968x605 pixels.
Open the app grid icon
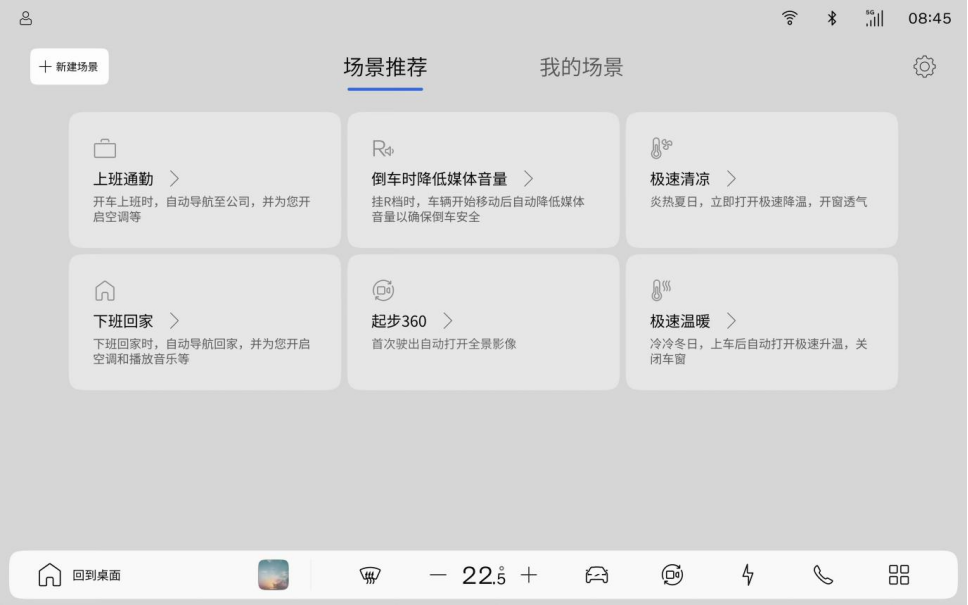click(899, 575)
